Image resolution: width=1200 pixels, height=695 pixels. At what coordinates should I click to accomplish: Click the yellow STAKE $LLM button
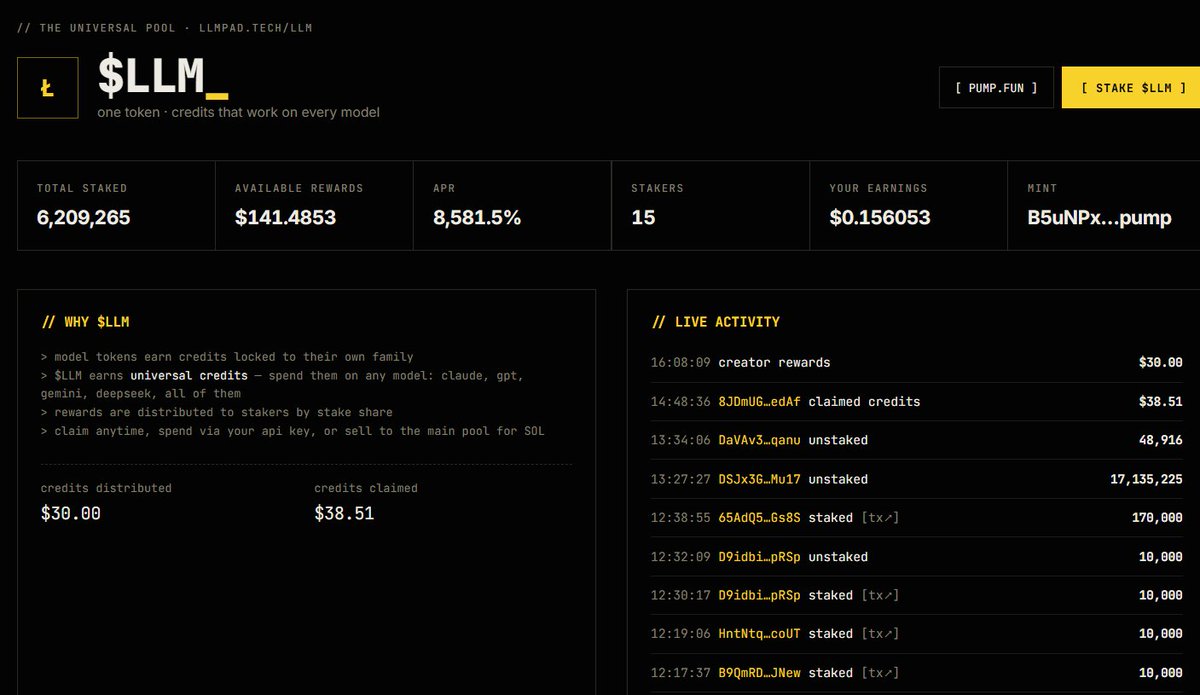click(1133, 88)
